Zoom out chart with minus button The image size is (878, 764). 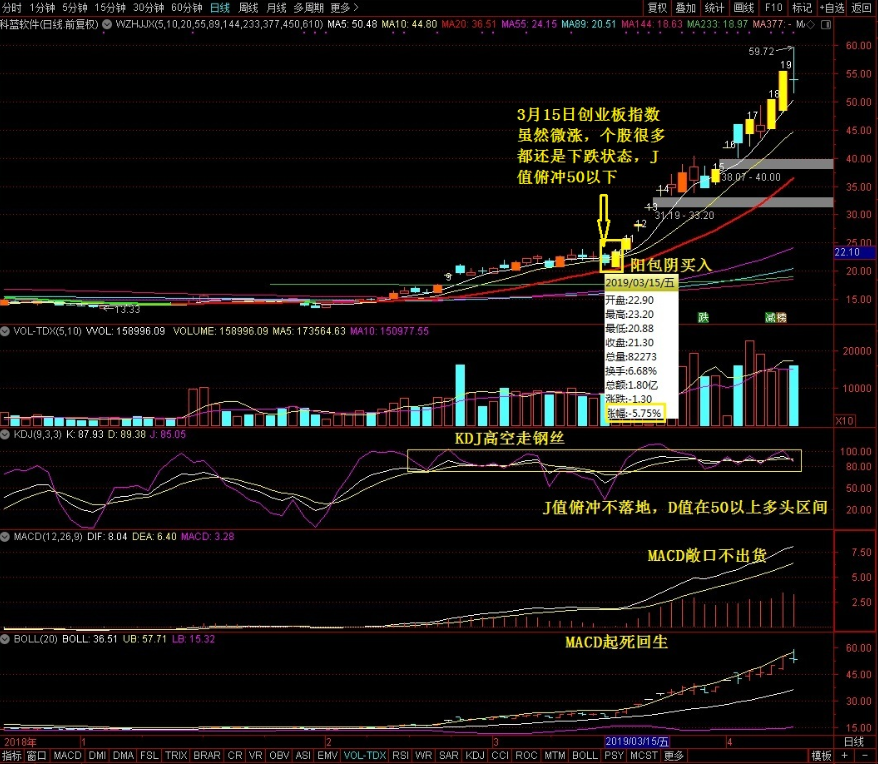click(863, 756)
